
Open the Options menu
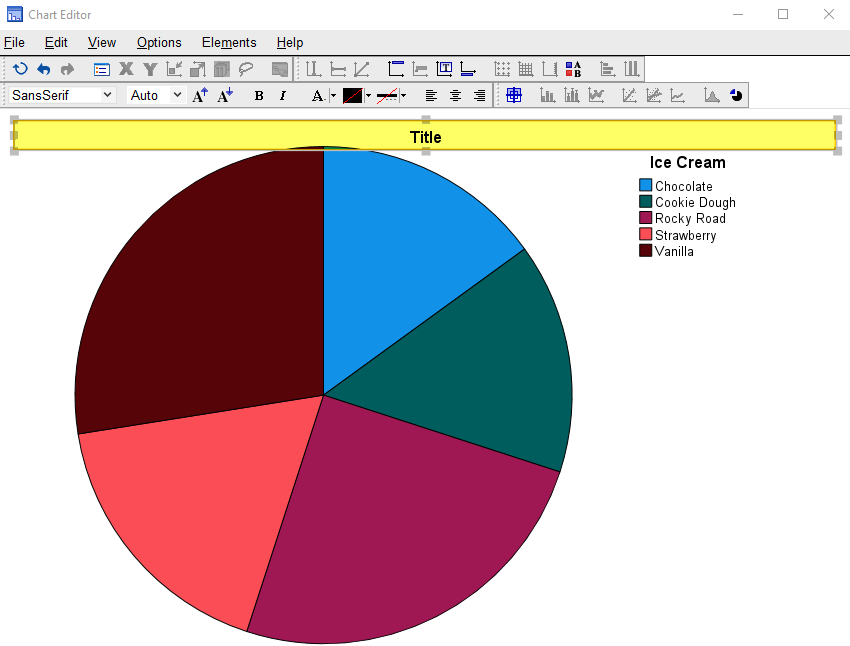(x=159, y=42)
